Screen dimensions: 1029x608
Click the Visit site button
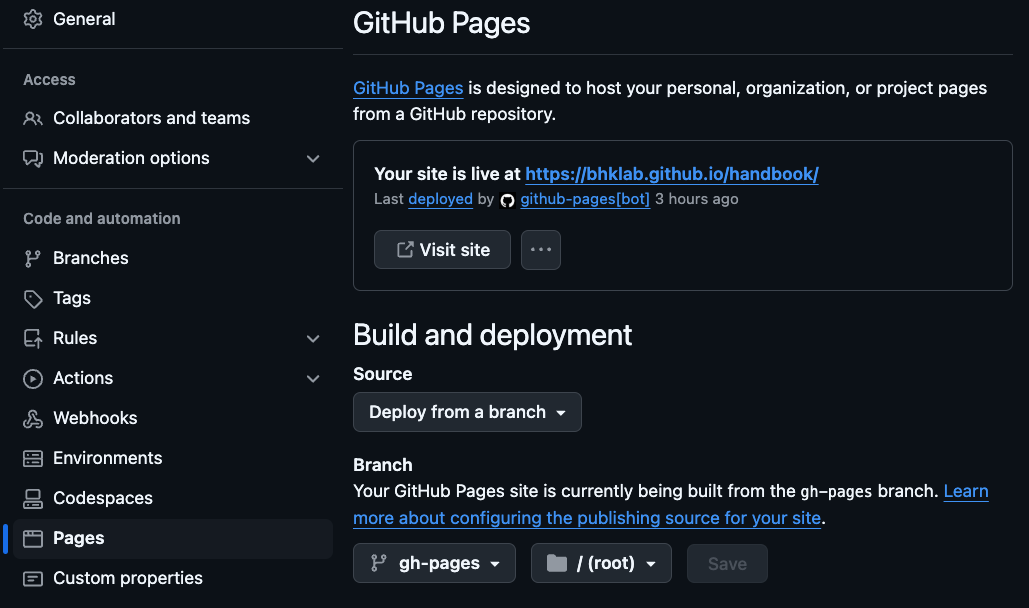pos(442,250)
